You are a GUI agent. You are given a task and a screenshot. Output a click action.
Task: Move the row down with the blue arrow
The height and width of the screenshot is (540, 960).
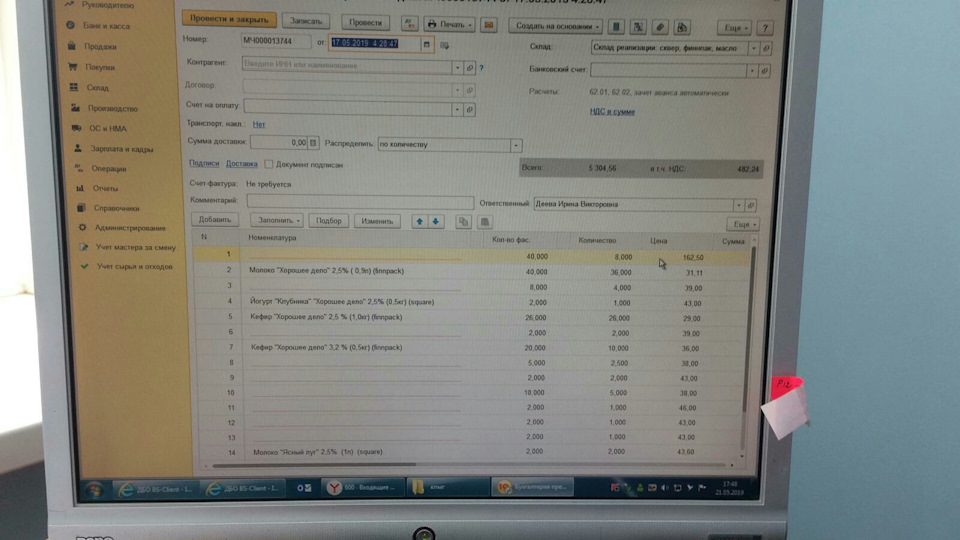click(x=435, y=222)
